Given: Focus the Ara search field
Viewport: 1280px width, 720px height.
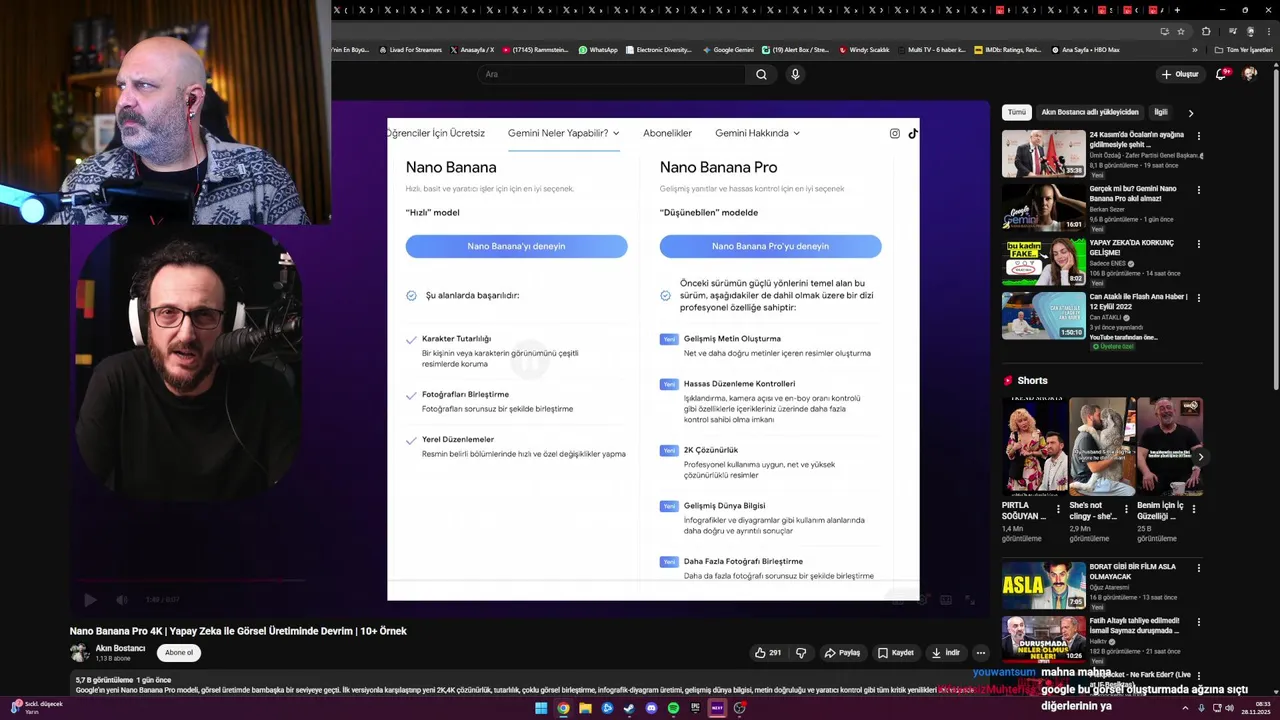Looking at the screenshot, I should click(610, 74).
